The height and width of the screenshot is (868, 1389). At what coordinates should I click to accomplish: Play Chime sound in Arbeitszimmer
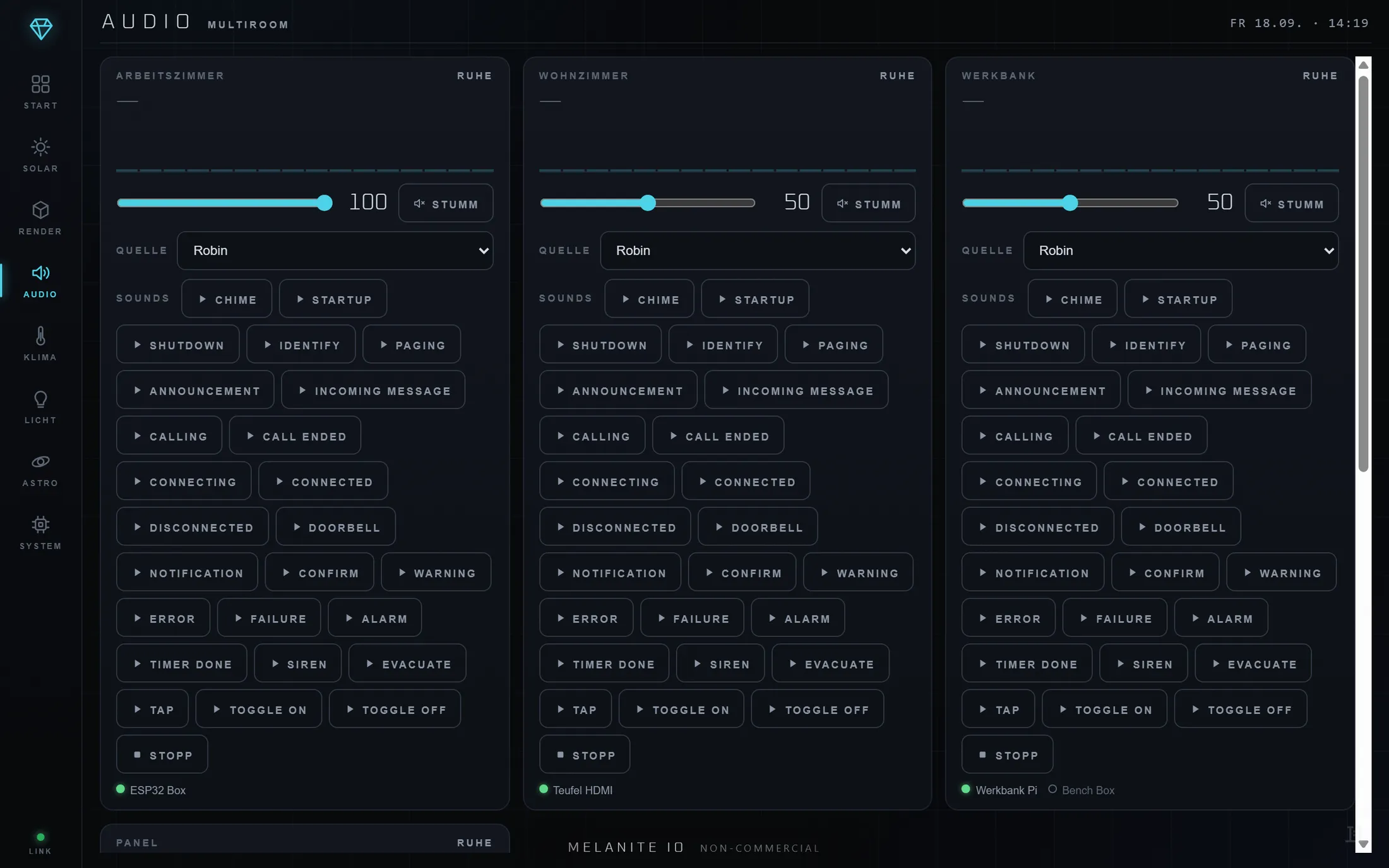pyautogui.click(x=227, y=299)
